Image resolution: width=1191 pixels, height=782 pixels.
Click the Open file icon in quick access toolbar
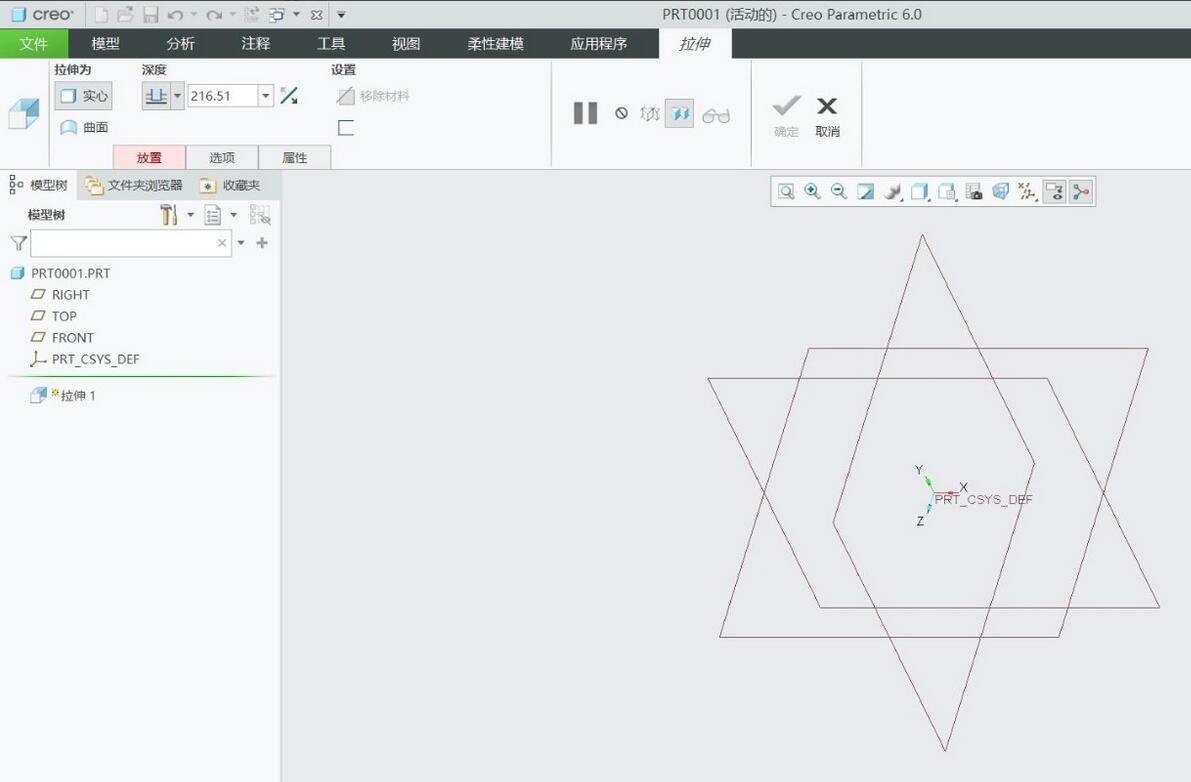125,14
